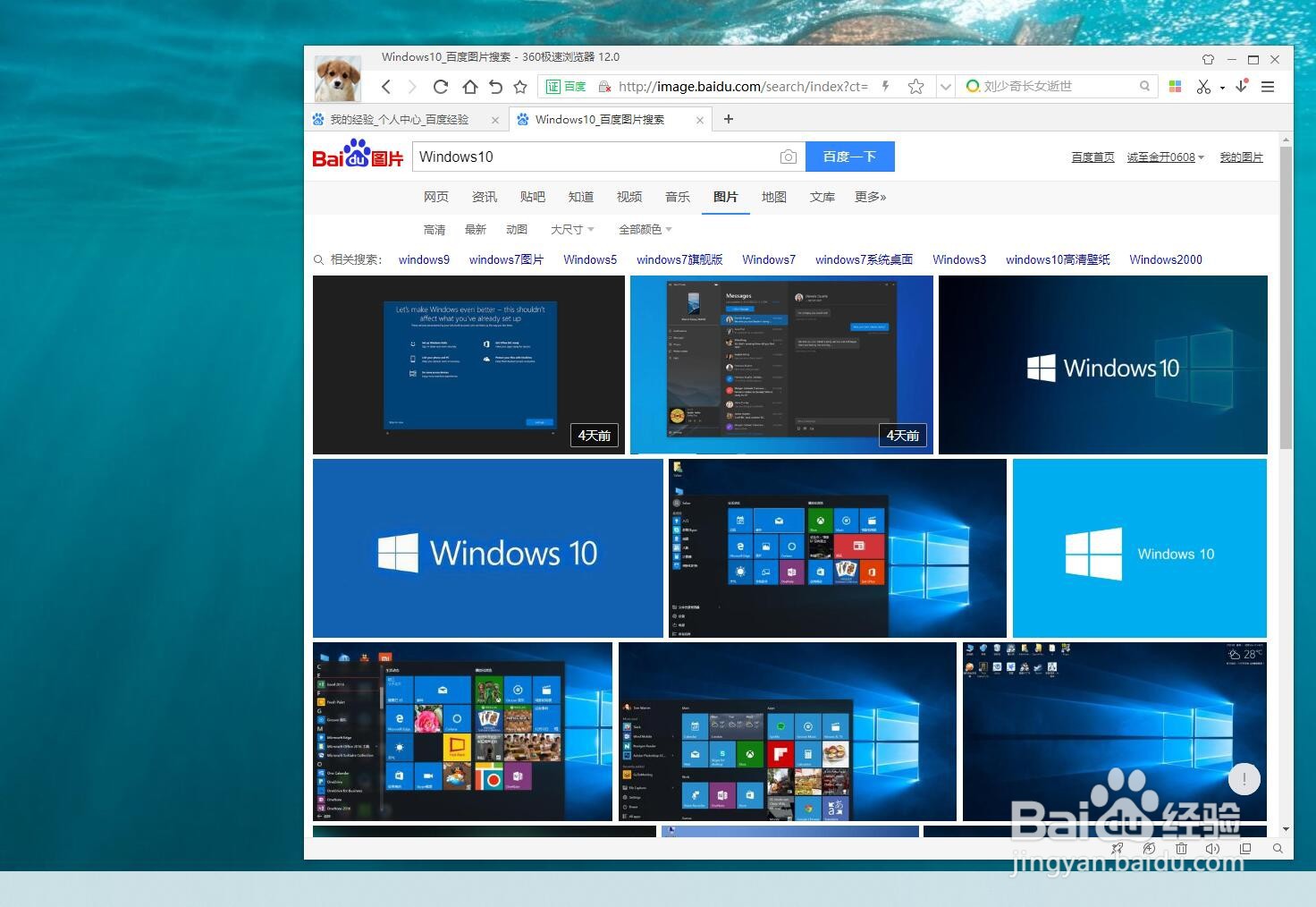
Task: Expand the 大尺寸 size dropdown
Action: [x=572, y=230]
